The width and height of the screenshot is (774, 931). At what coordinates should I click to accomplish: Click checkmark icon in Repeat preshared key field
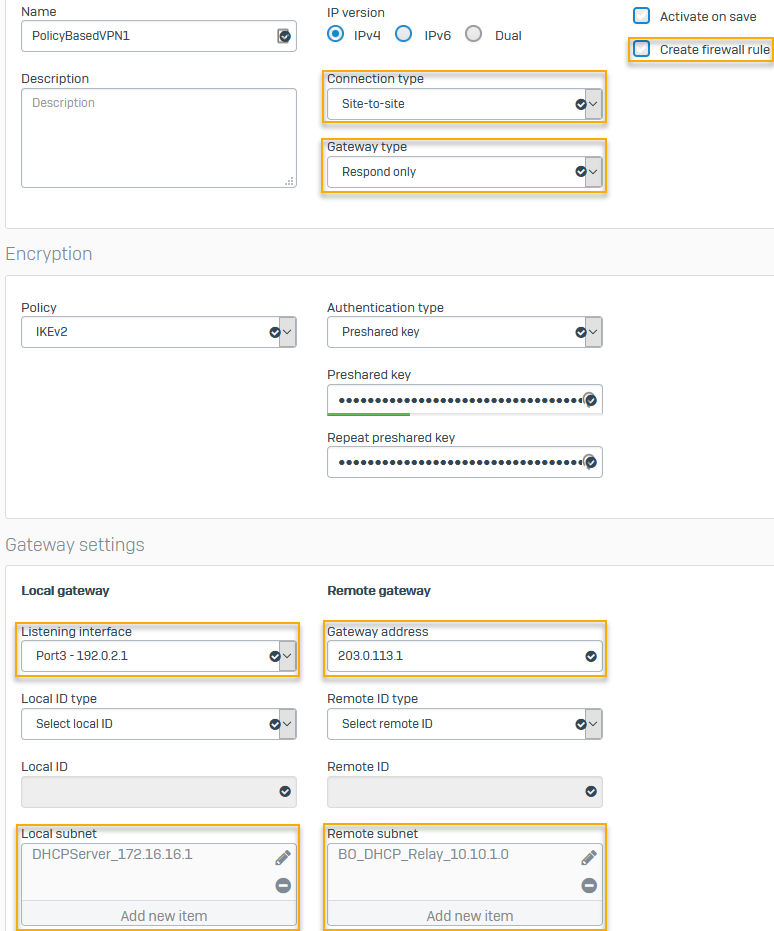pyautogui.click(x=590, y=462)
